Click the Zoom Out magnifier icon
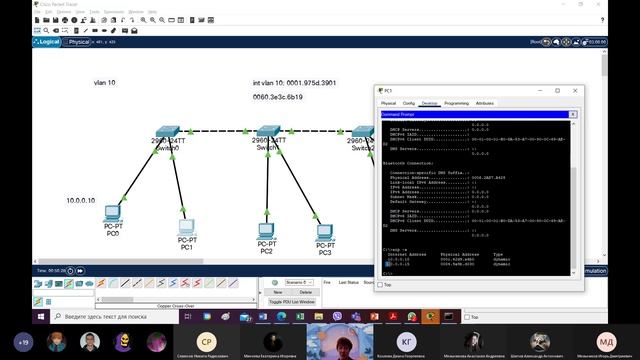640x360 pixels. tap(162, 20)
